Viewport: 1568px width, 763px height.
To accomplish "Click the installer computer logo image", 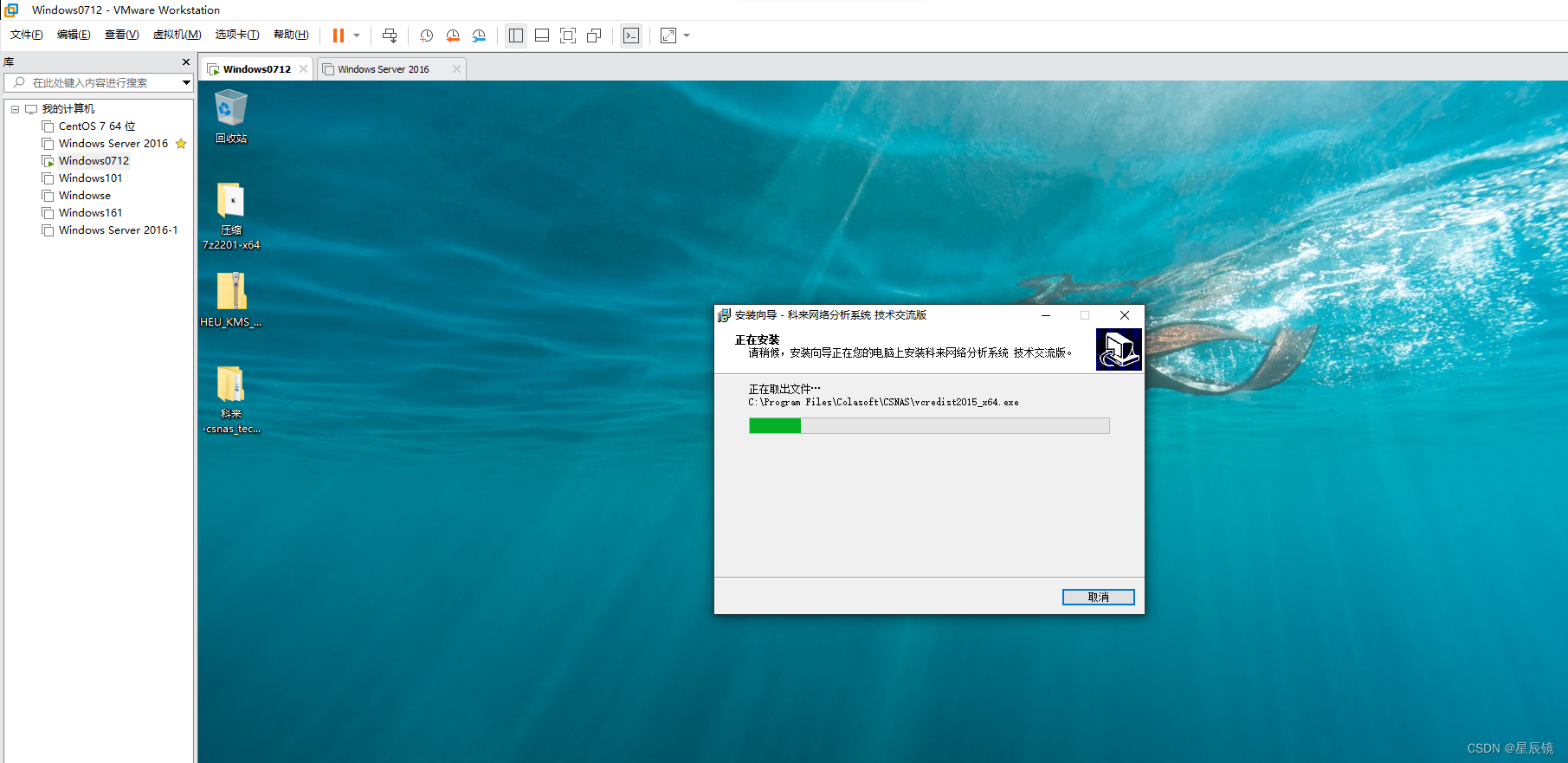I will coord(1119,349).
